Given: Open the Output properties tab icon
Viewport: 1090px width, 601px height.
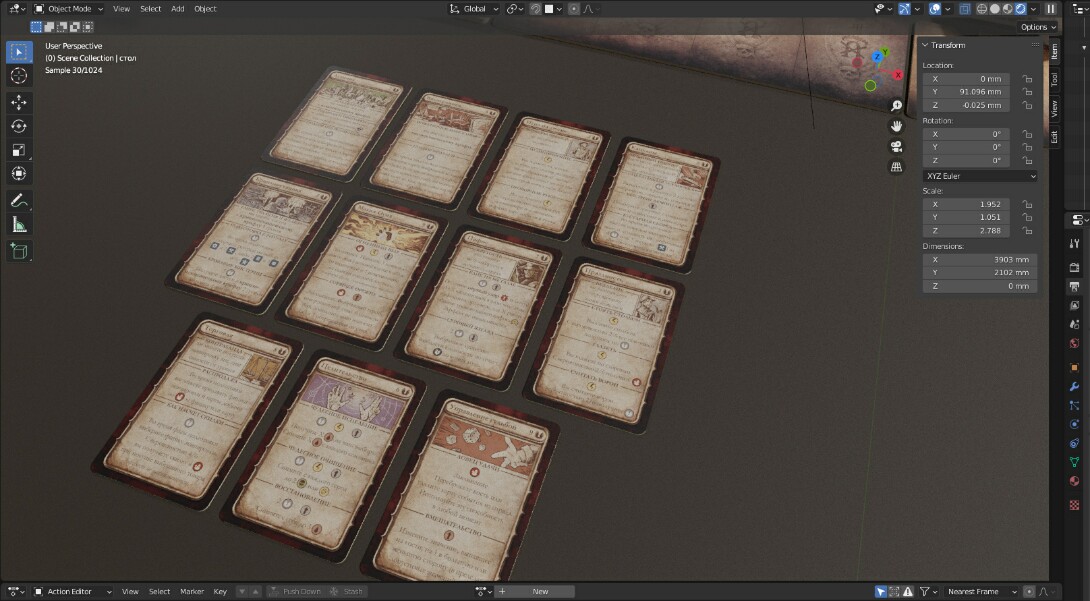Looking at the screenshot, I should 1074,286.
